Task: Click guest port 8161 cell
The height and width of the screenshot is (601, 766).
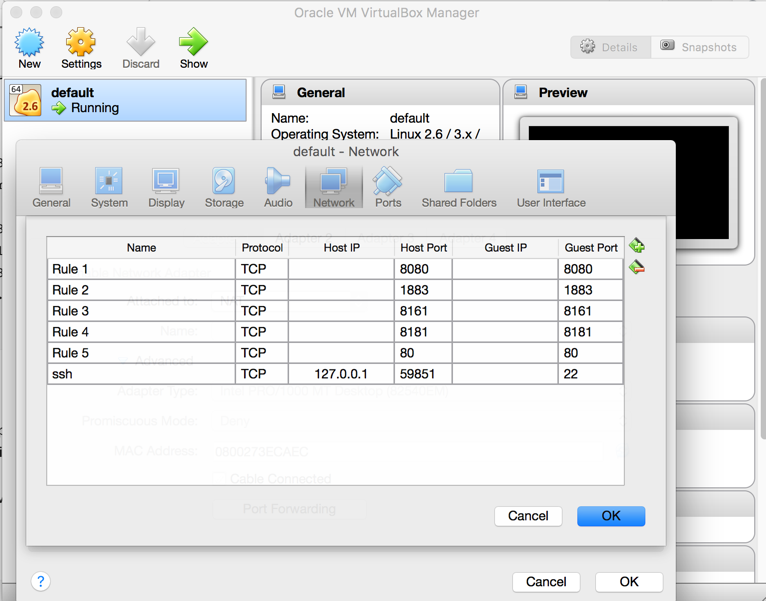Action: pyautogui.click(x=590, y=311)
